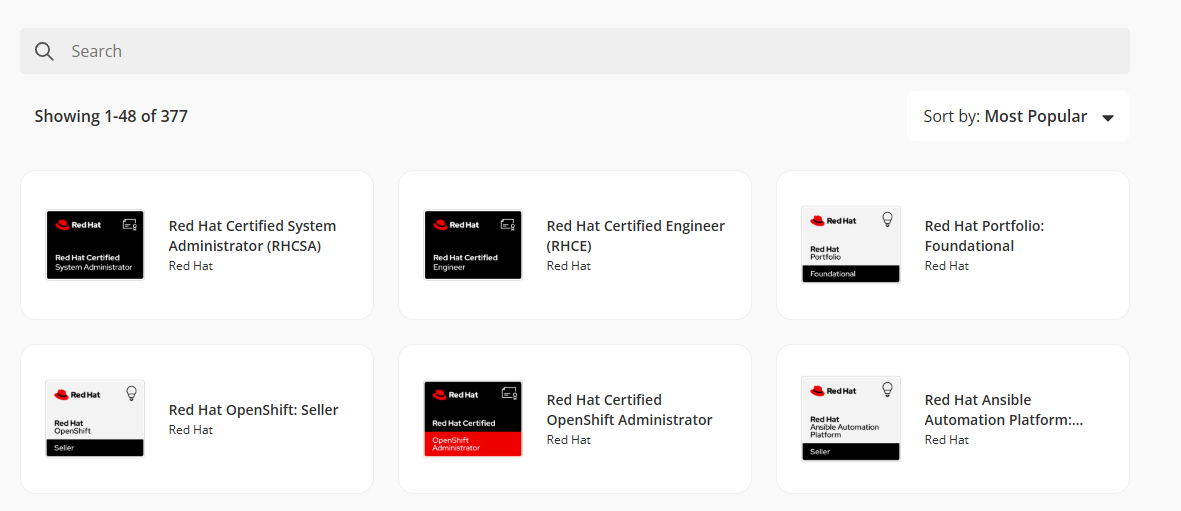Open the OpenShift Seller badge thumbnail
Screen dimensions: 1181x511
tap(95, 419)
